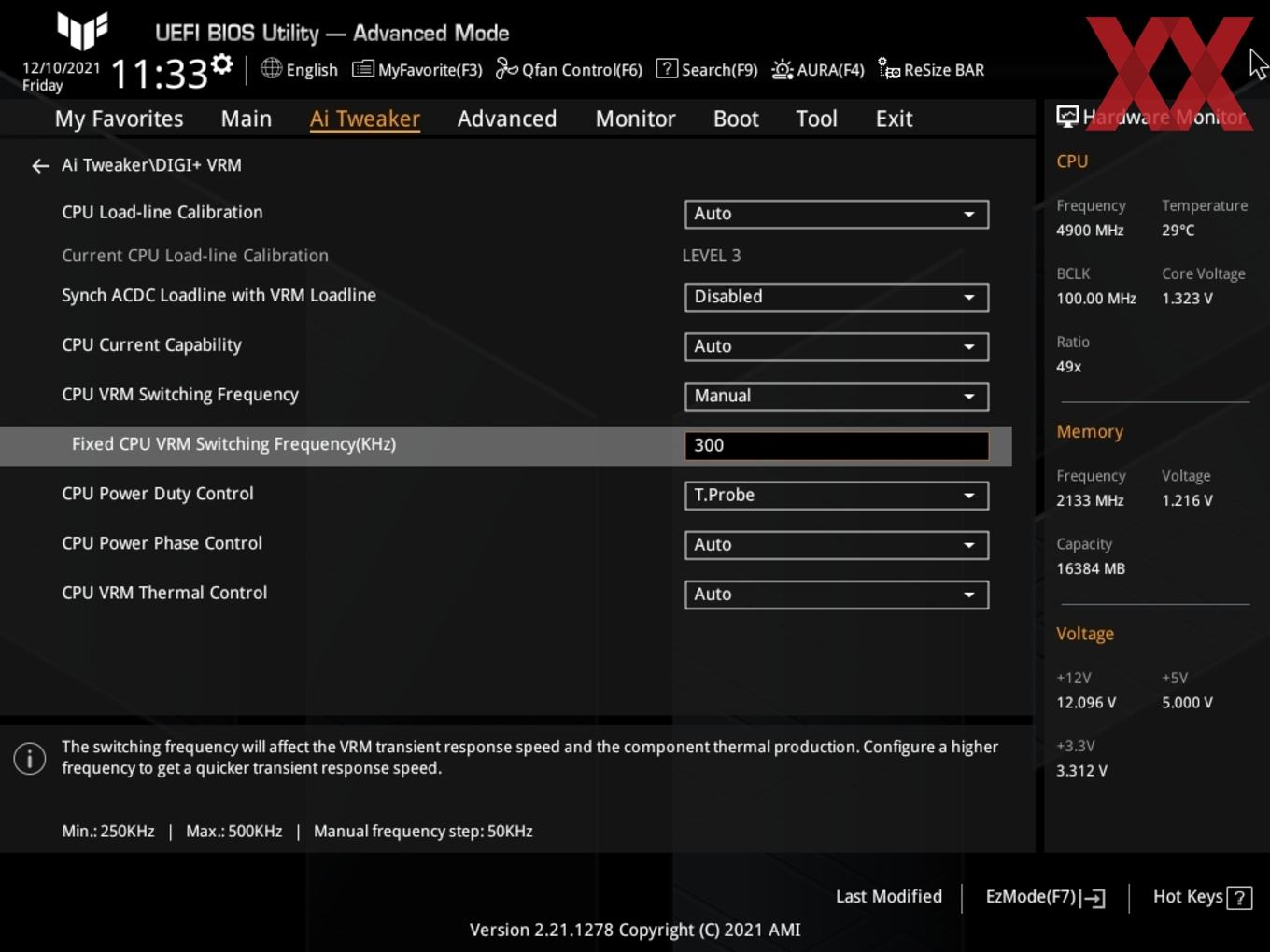Screen dimensions: 1270x952
Task: Open the Tool tab
Action: [816, 119]
